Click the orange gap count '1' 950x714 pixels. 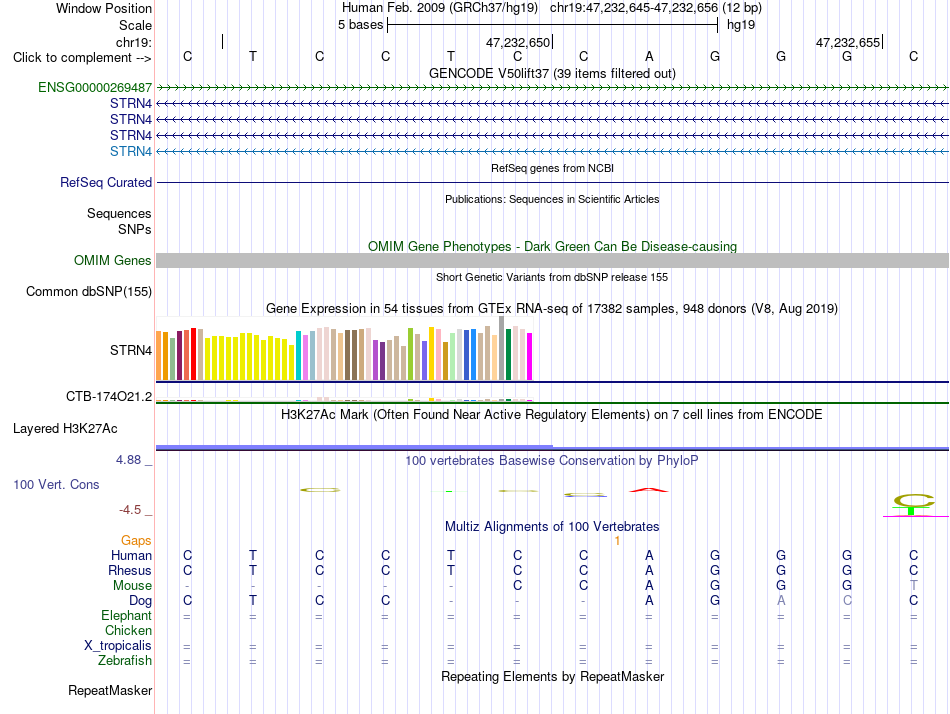click(617, 541)
